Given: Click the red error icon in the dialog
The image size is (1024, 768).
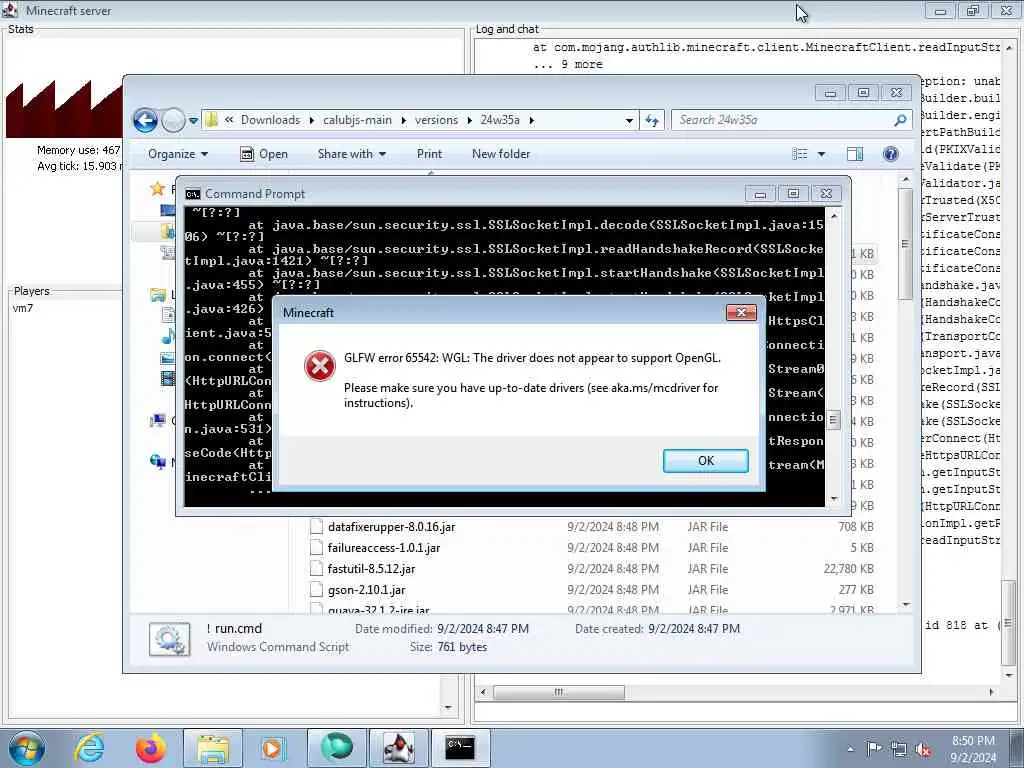Looking at the screenshot, I should [x=319, y=366].
